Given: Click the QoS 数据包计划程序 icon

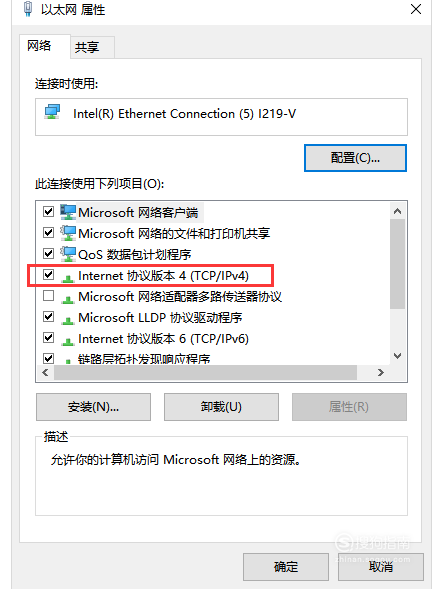Looking at the screenshot, I should pyautogui.click(x=68, y=254).
